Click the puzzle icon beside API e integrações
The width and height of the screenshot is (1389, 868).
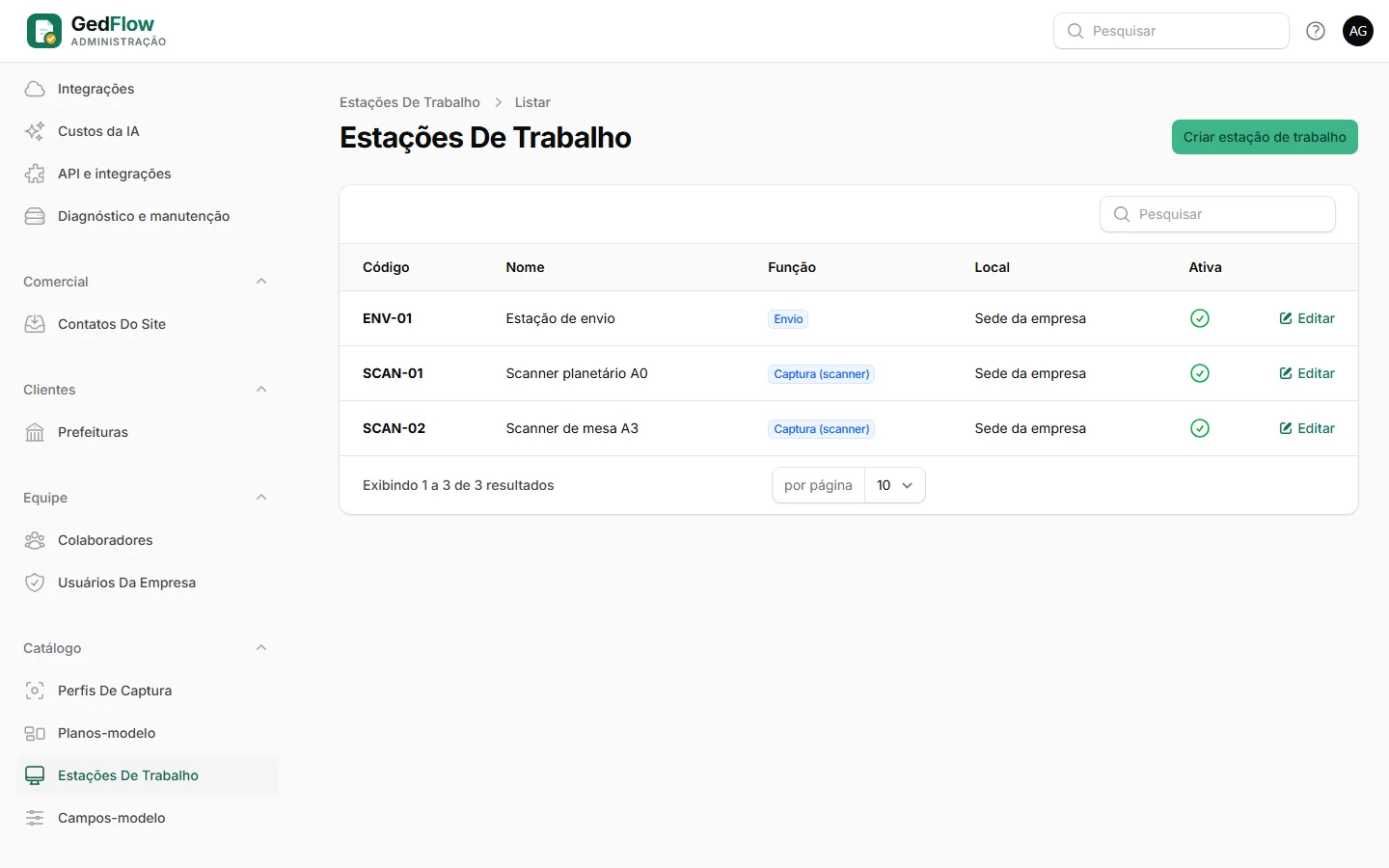(x=35, y=174)
